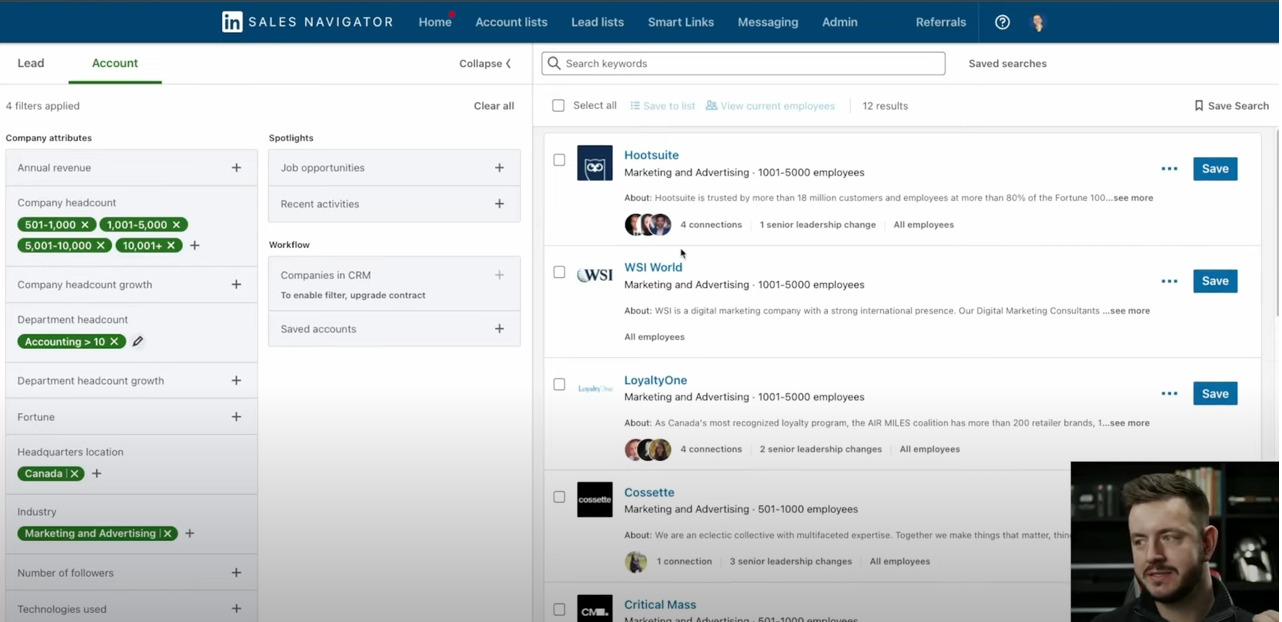Open the Saved searches link
The image size is (1282, 622).
[1007, 64]
